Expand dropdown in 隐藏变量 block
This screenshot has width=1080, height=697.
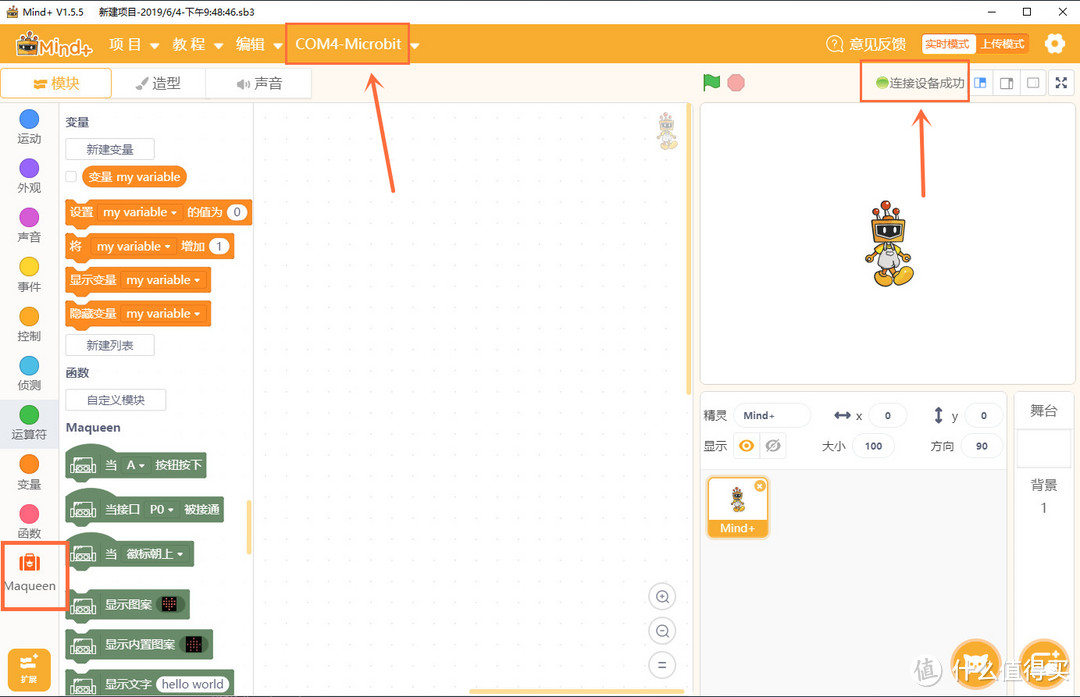[x=163, y=314]
